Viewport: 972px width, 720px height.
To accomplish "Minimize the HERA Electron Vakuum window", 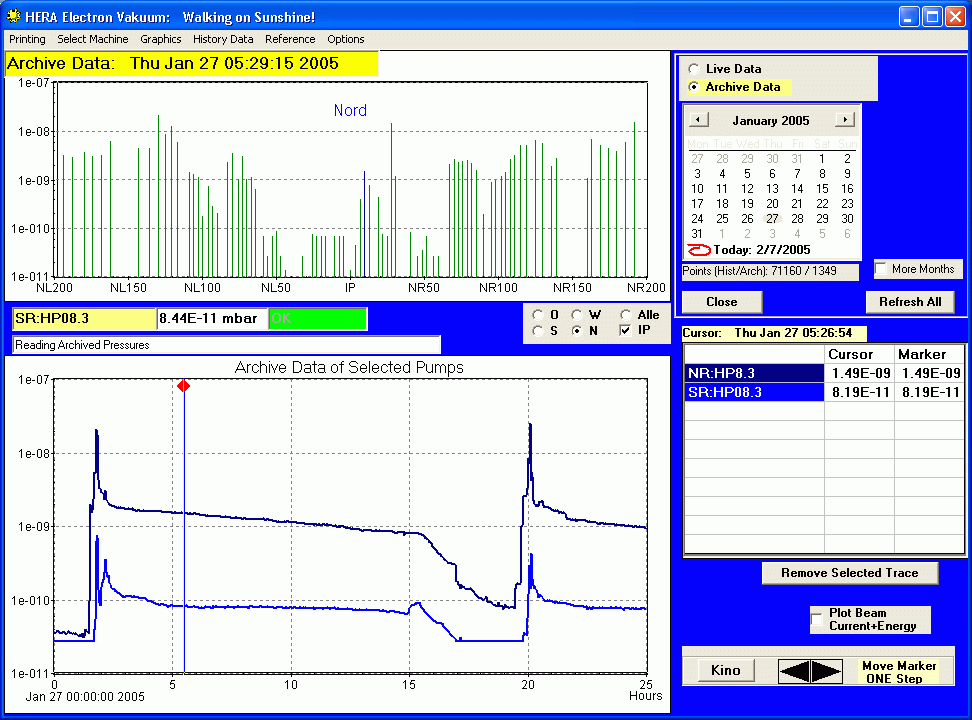I will [x=909, y=16].
